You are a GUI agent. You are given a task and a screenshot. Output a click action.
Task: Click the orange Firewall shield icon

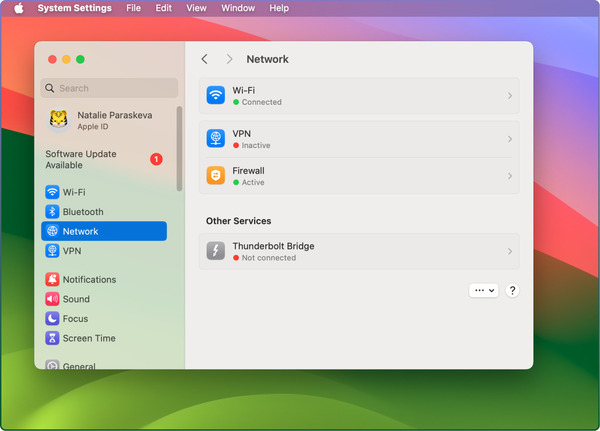(216, 175)
